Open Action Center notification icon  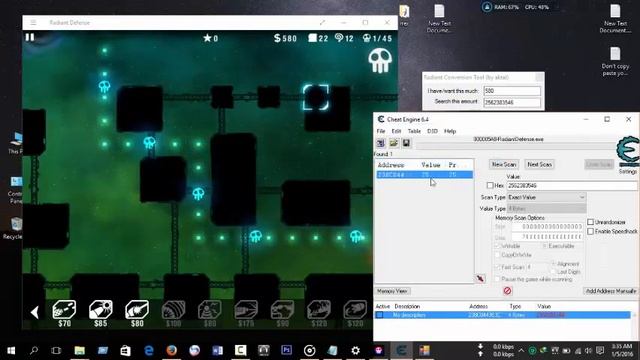(600, 350)
